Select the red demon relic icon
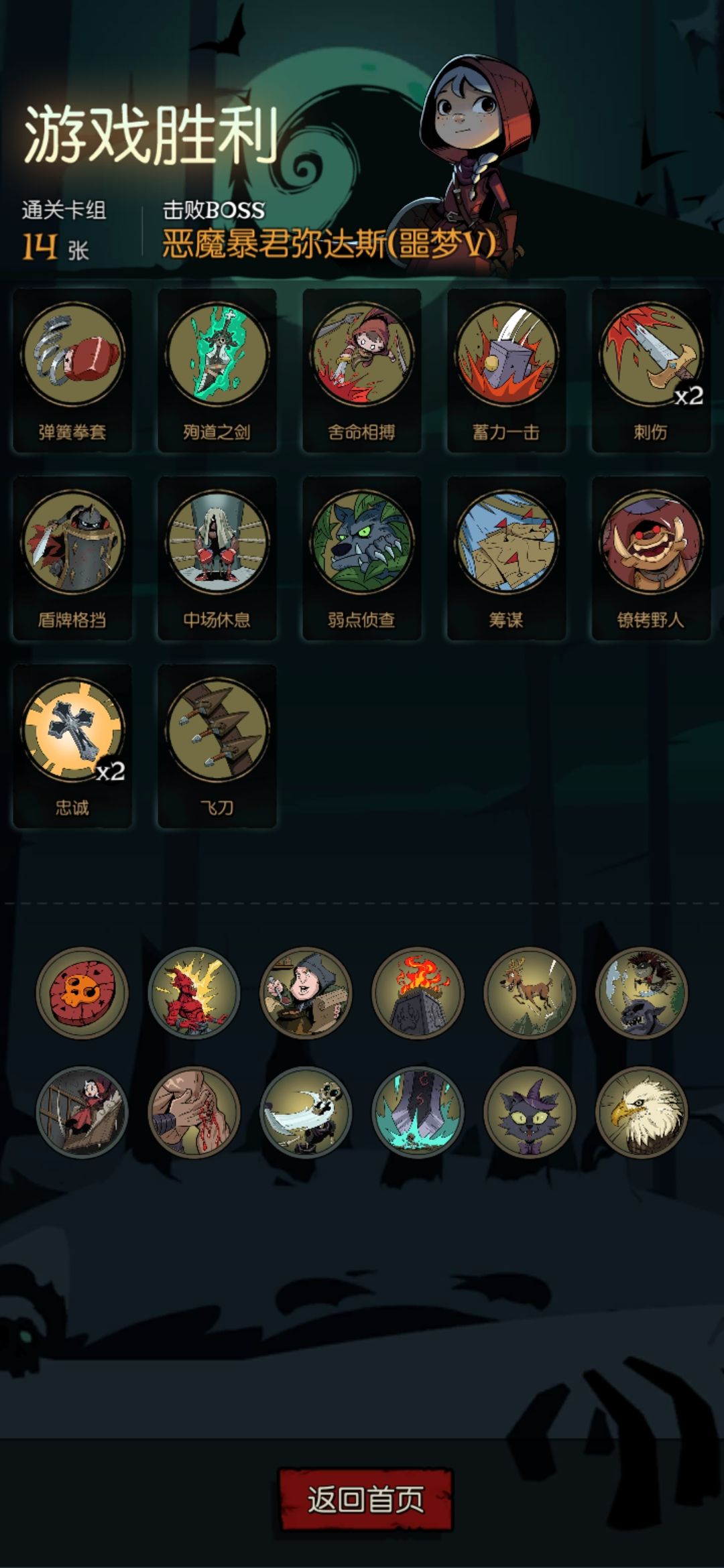 (194, 992)
